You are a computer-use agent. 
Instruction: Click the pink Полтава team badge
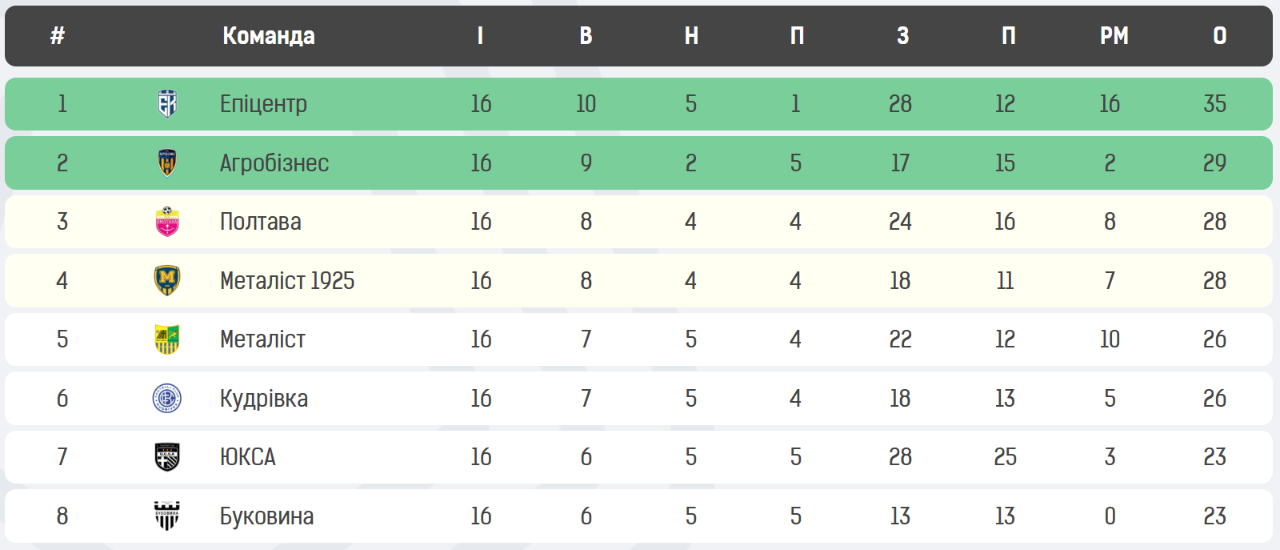(167, 222)
